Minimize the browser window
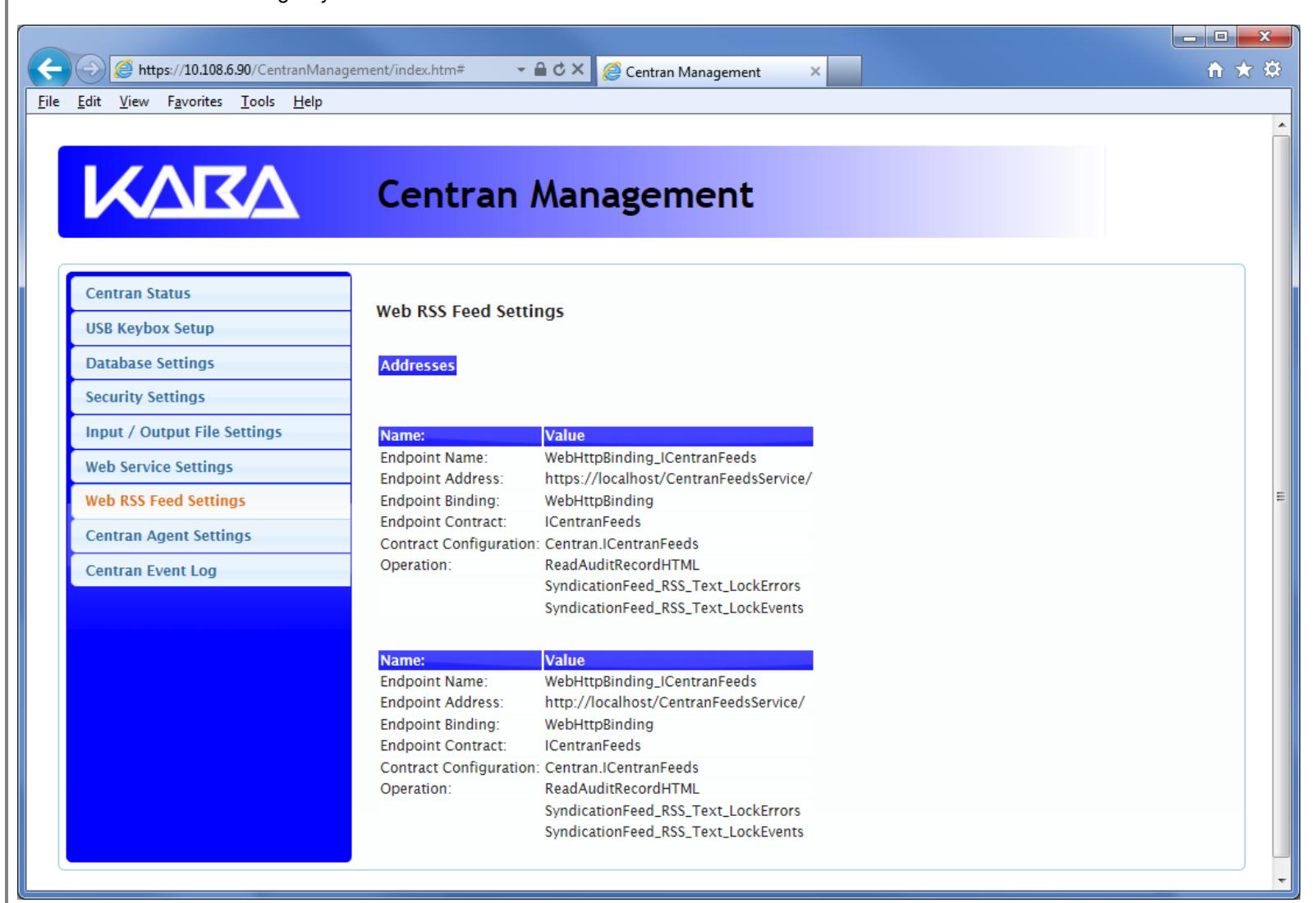Image resolution: width=1316 pixels, height=903 pixels. coord(1190,37)
